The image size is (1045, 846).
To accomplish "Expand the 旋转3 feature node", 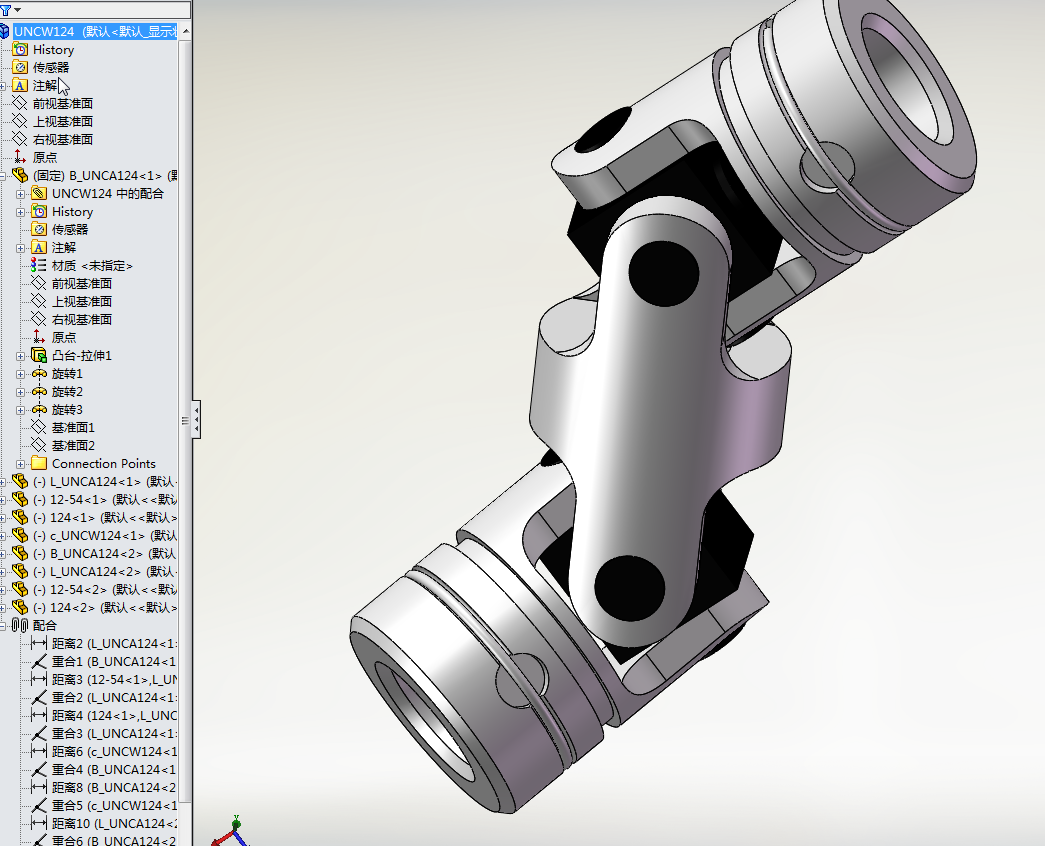I will [21, 410].
